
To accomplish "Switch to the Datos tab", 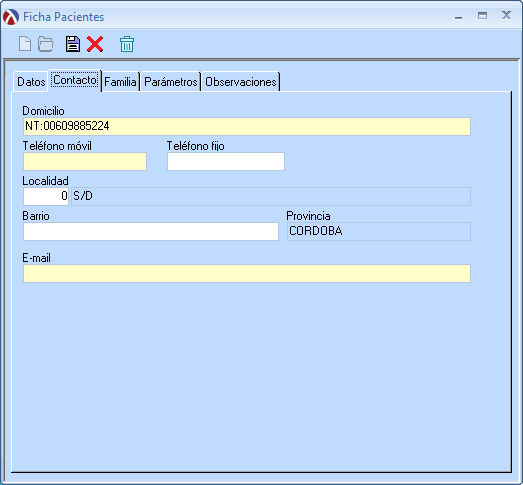I will pos(31,82).
